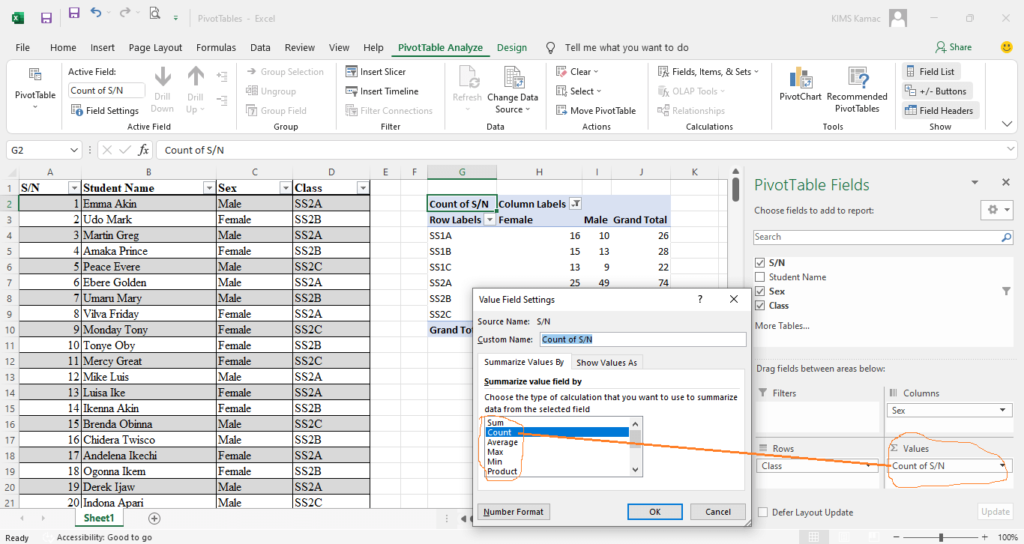
Task: Toggle +/- Buttons display
Action: pyautogui.click(x=936, y=91)
